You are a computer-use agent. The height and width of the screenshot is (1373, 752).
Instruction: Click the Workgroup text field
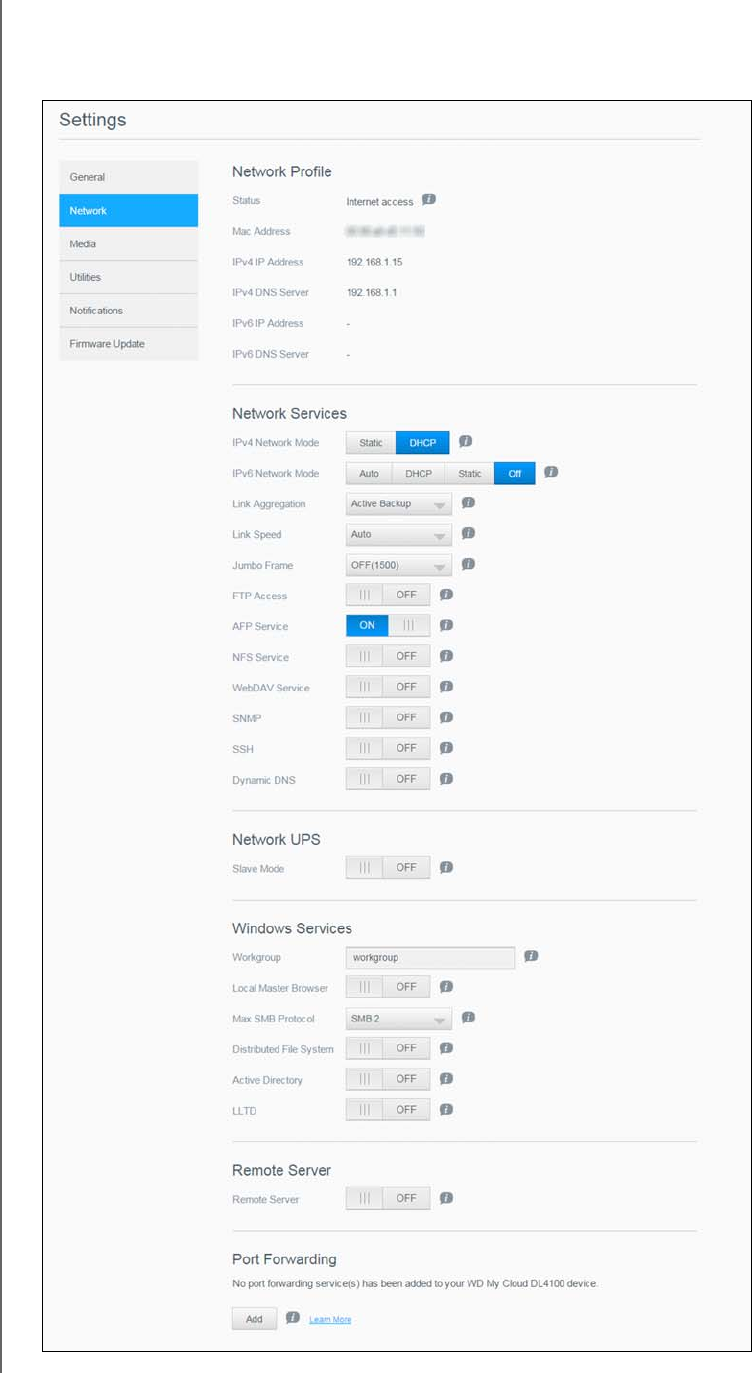pos(430,958)
